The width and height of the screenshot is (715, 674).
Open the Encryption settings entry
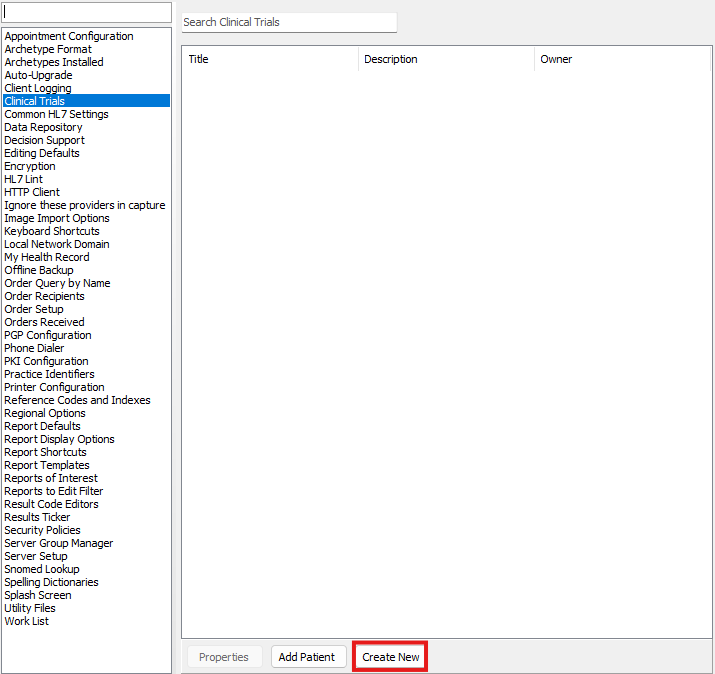pyautogui.click(x=30, y=166)
